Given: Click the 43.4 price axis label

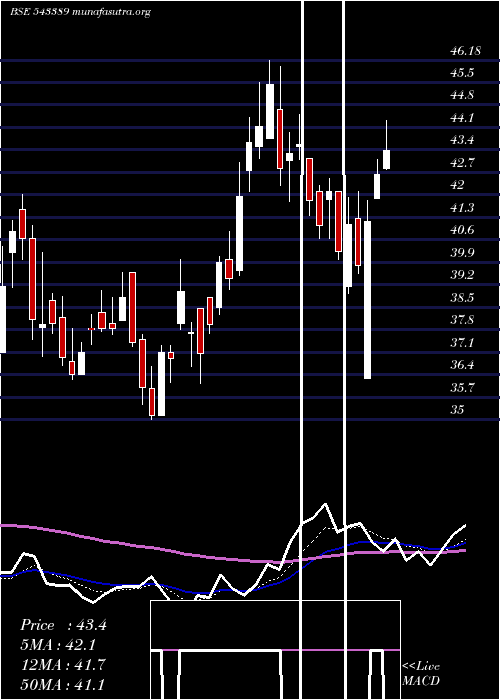Looking at the screenshot, I should (x=462, y=141).
